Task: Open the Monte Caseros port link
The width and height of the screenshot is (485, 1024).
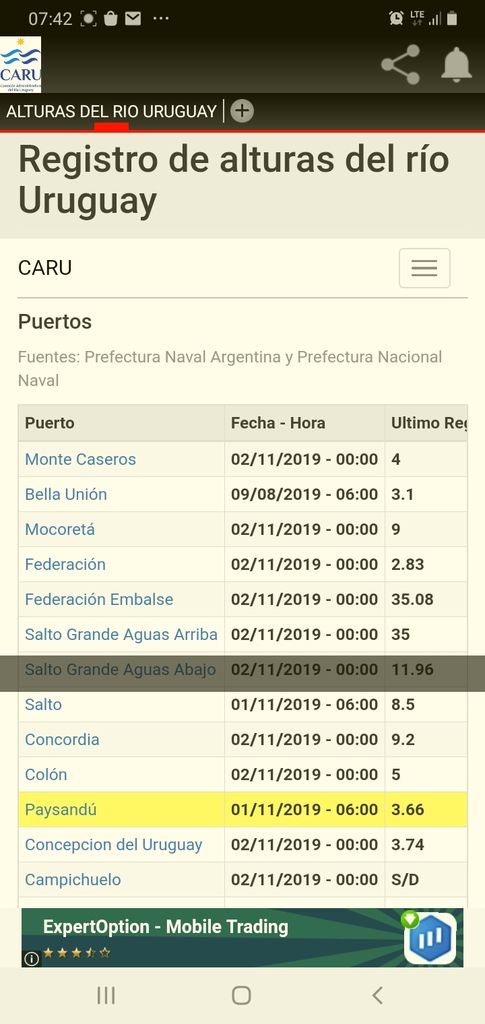Action: point(80,459)
